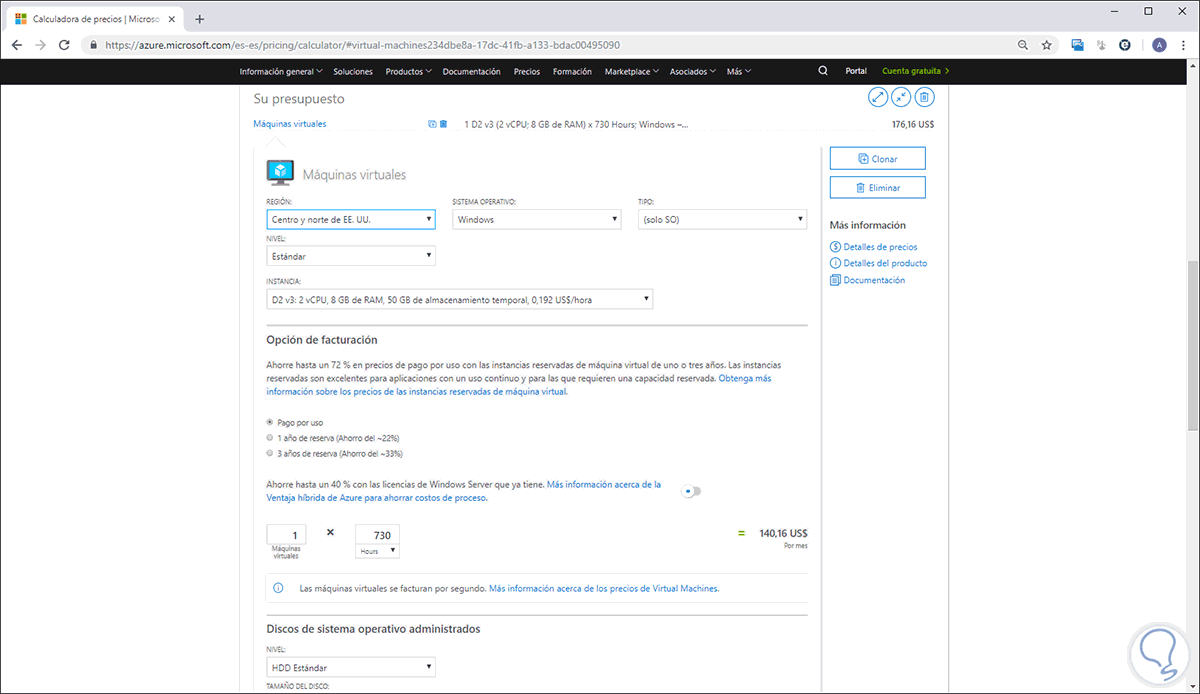Click browser forward arrow
Viewport: 1200px width, 694px height.
(41, 45)
